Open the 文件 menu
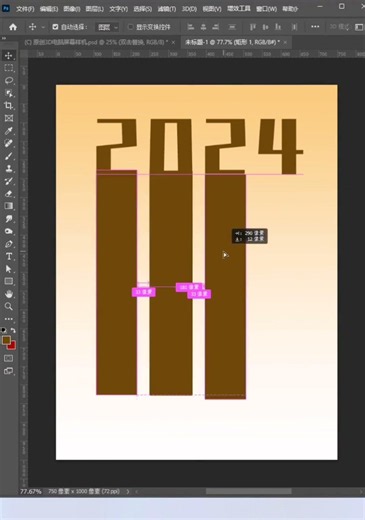365x520 pixels. tap(25, 9)
